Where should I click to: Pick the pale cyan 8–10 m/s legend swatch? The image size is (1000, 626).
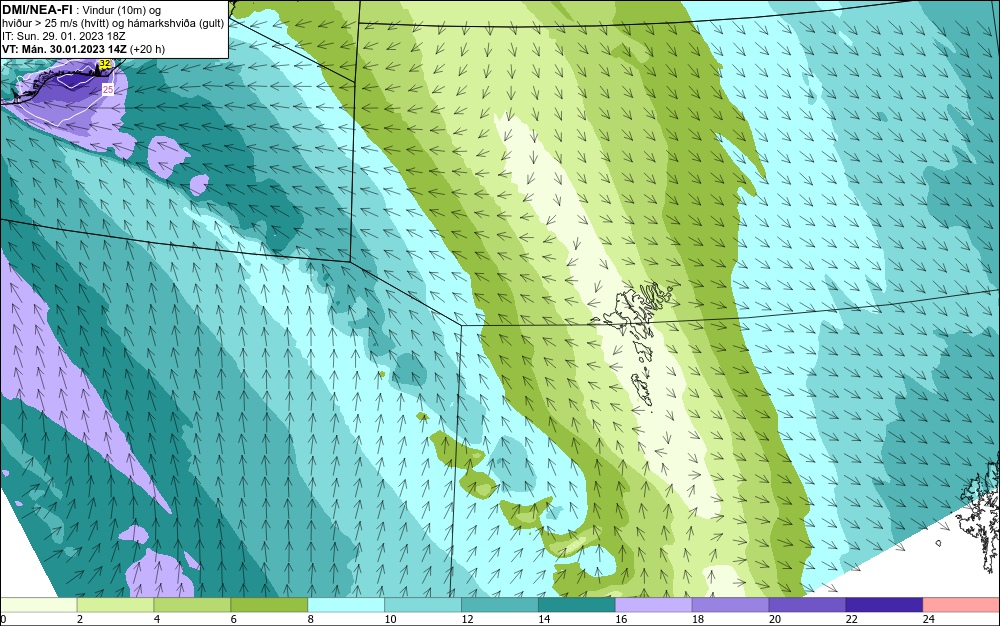(x=346, y=604)
